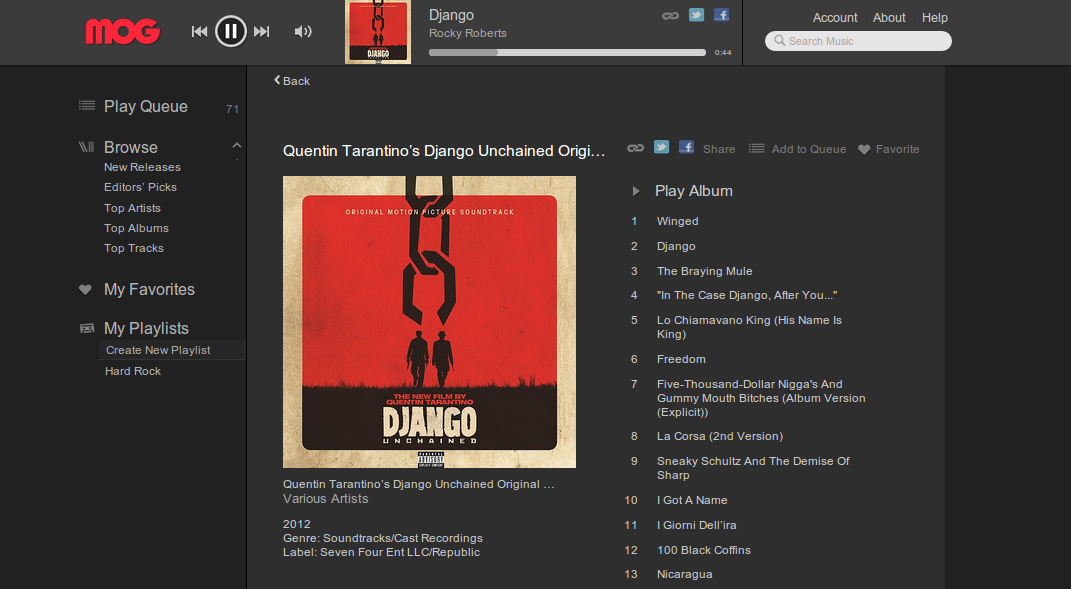Click the large Django Unchained cover art
1071x589 pixels.
tap(429, 322)
